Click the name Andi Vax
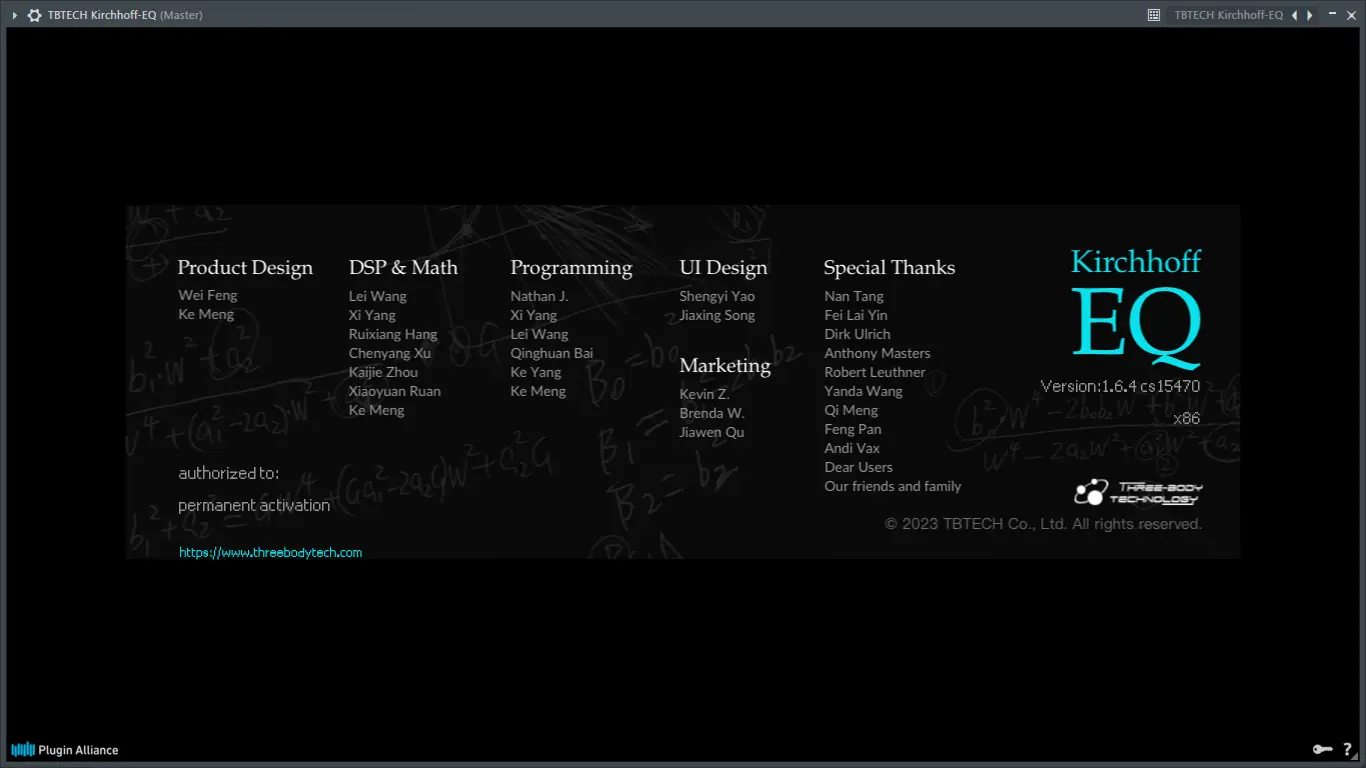This screenshot has height=768, width=1366. [852, 448]
